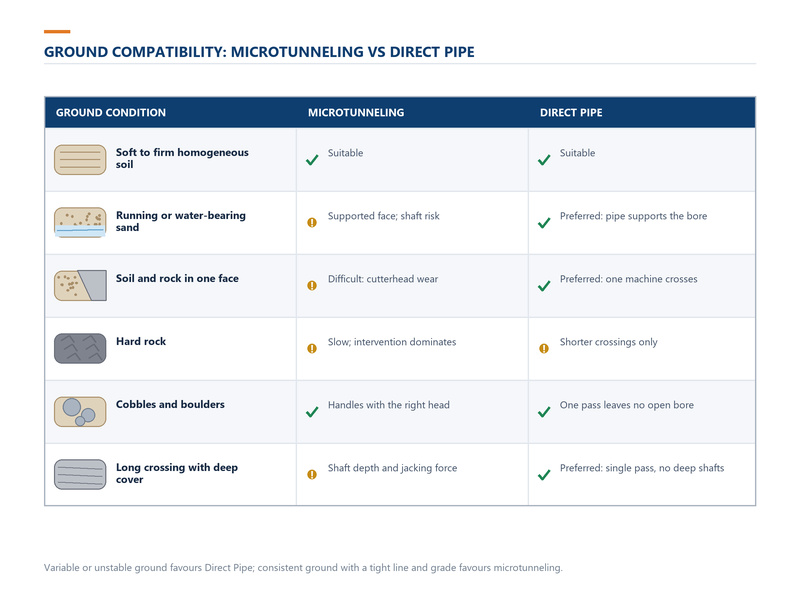
Task: Click the hard rock icon
Action: (x=80, y=348)
